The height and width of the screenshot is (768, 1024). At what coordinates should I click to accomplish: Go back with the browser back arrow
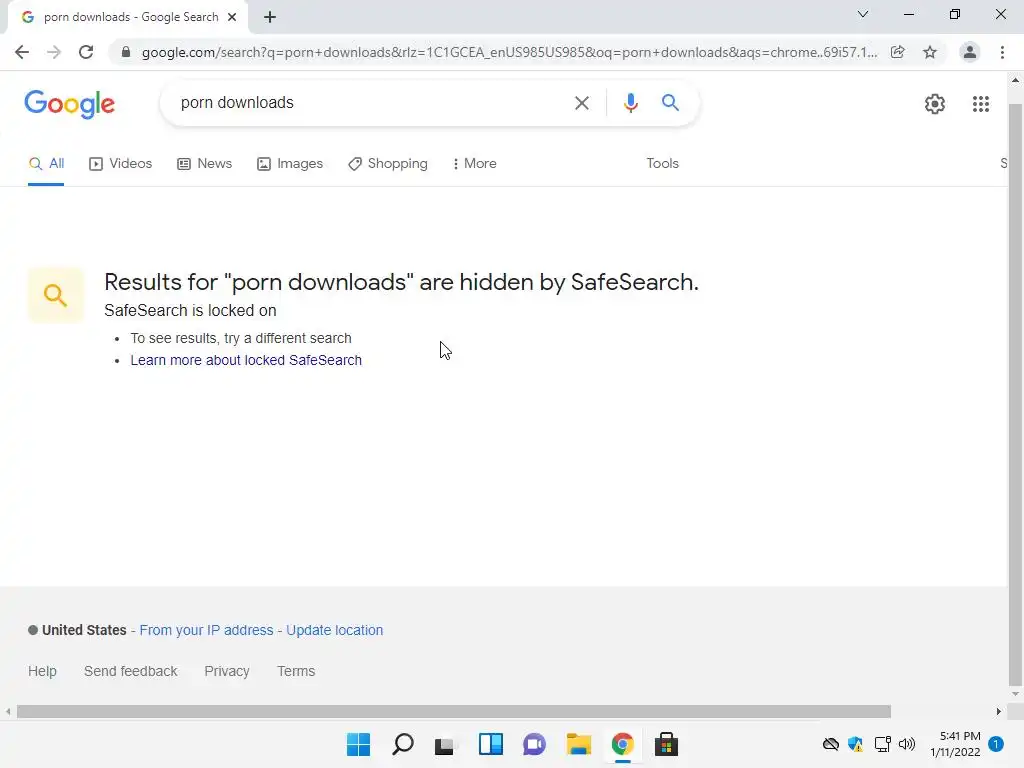22,52
